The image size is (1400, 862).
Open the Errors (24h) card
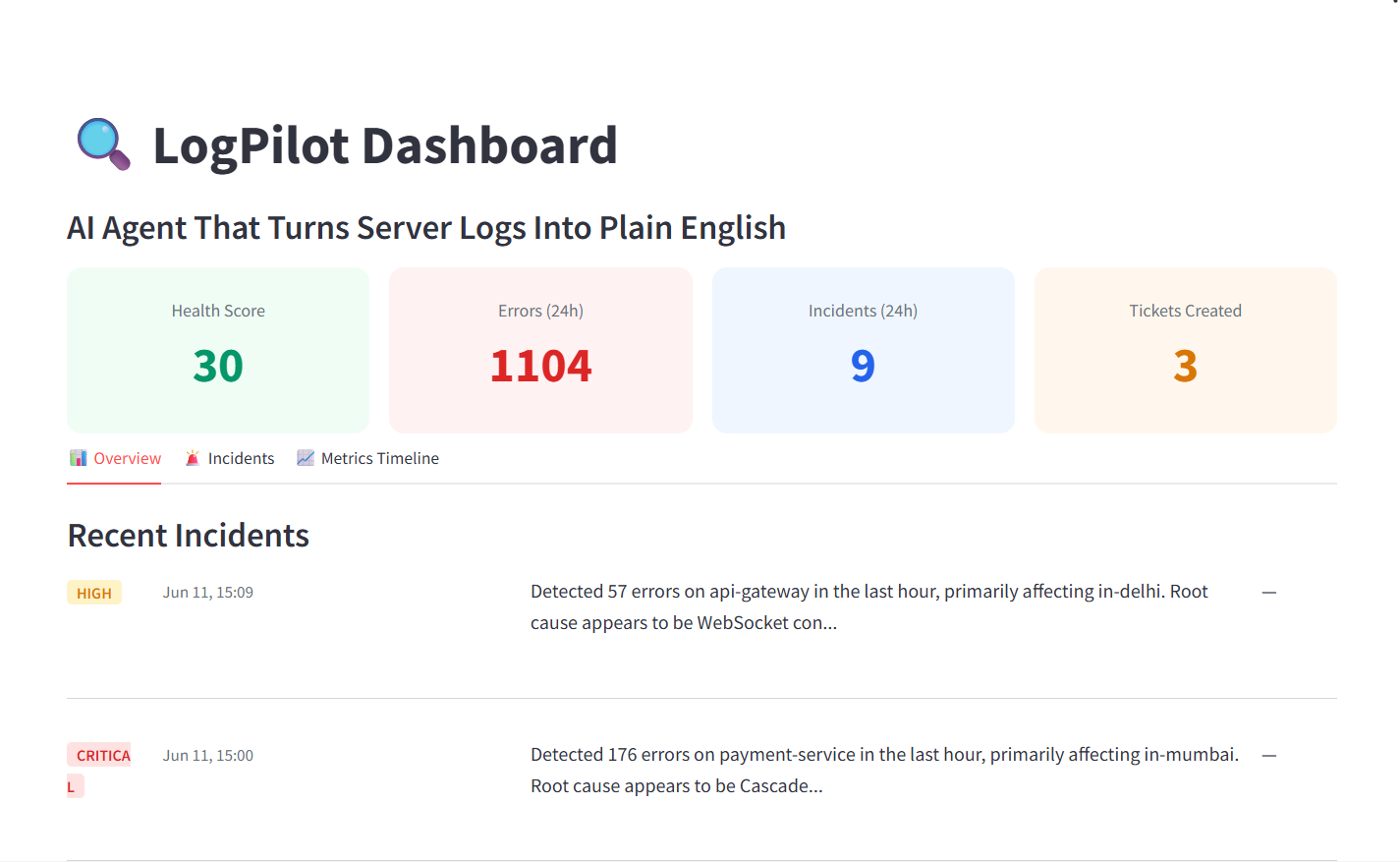[x=540, y=350]
